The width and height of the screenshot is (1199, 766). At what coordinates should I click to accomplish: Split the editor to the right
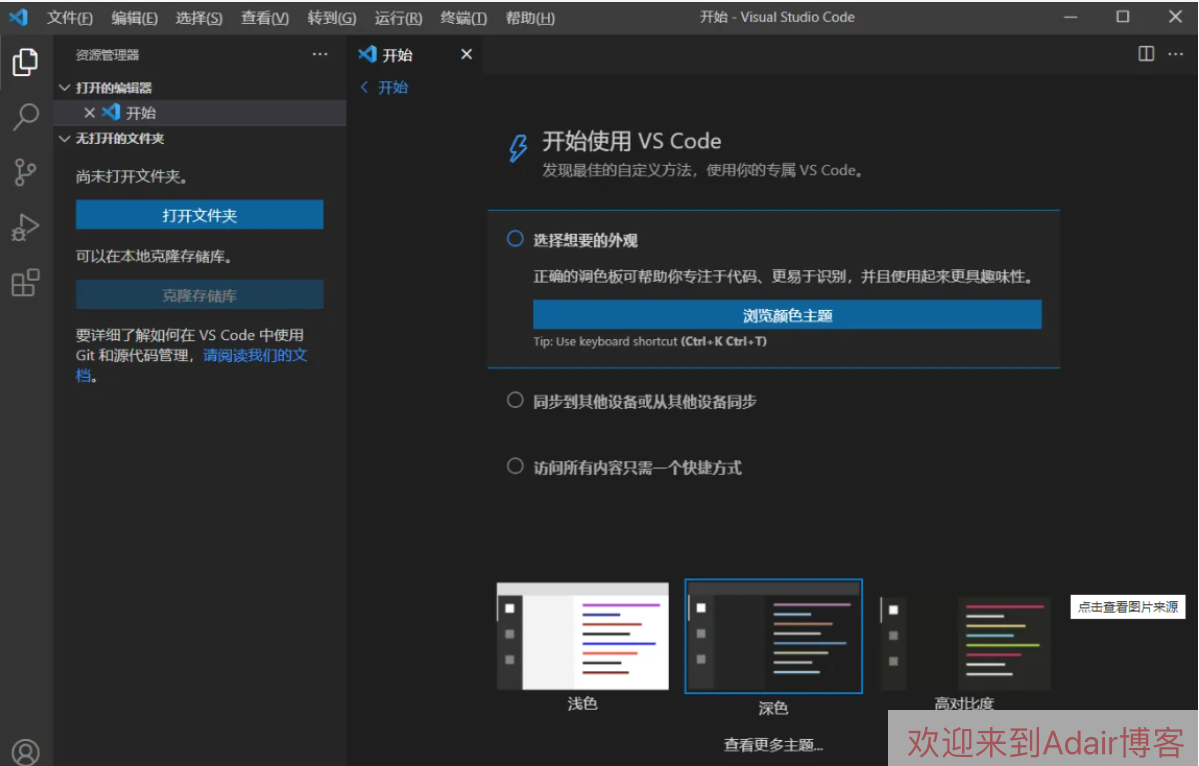(x=1145, y=54)
